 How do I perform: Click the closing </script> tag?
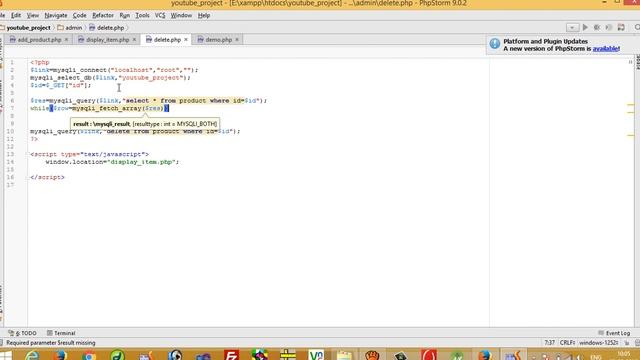pyautogui.click(x=47, y=177)
